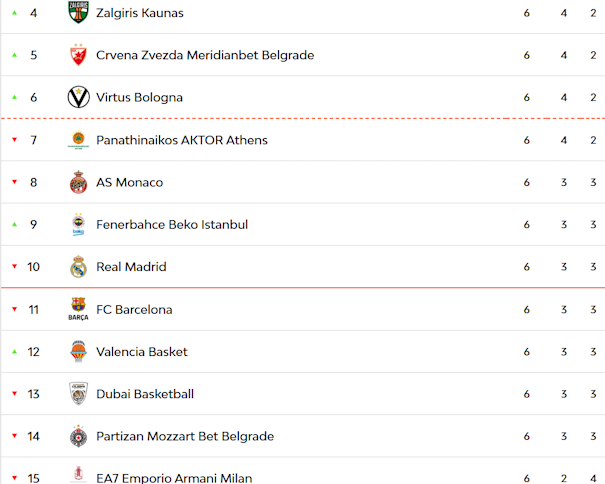Open Zalgiris Kaunas team page
The width and height of the screenshot is (605, 484).
click(x=139, y=13)
